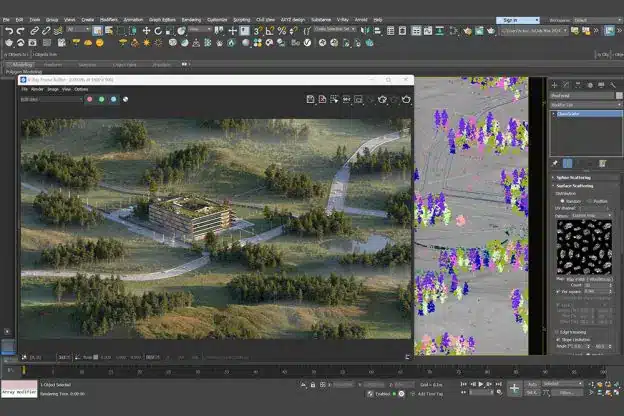Click the Filters... button
This screenshot has width=624, height=416.
(567, 393)
